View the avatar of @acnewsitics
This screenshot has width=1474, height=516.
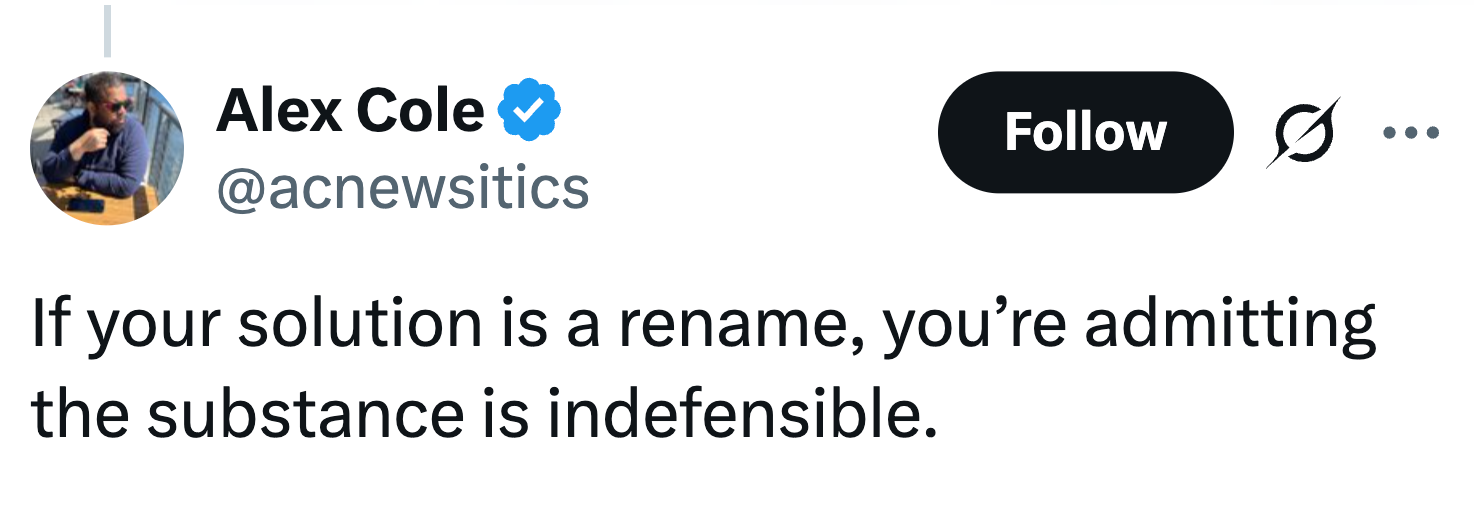pos(108,148)
